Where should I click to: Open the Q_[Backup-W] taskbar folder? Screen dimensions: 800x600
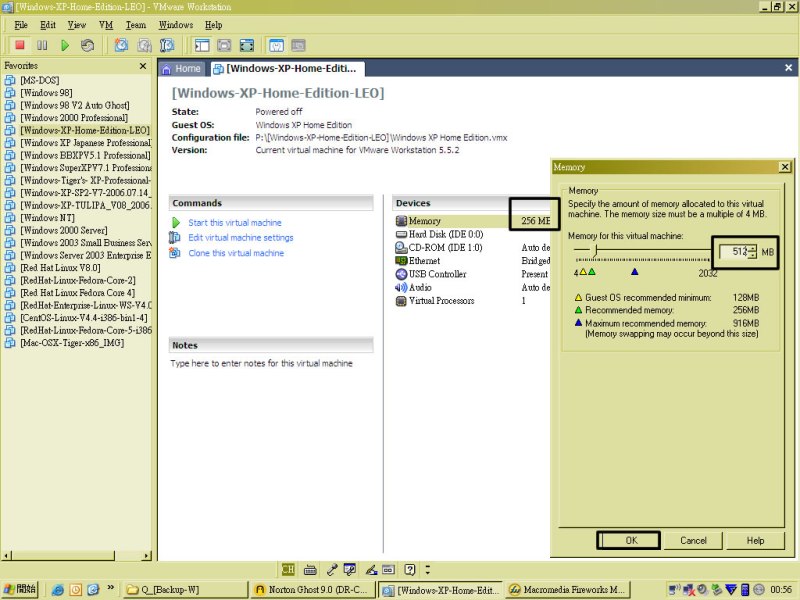185,590
